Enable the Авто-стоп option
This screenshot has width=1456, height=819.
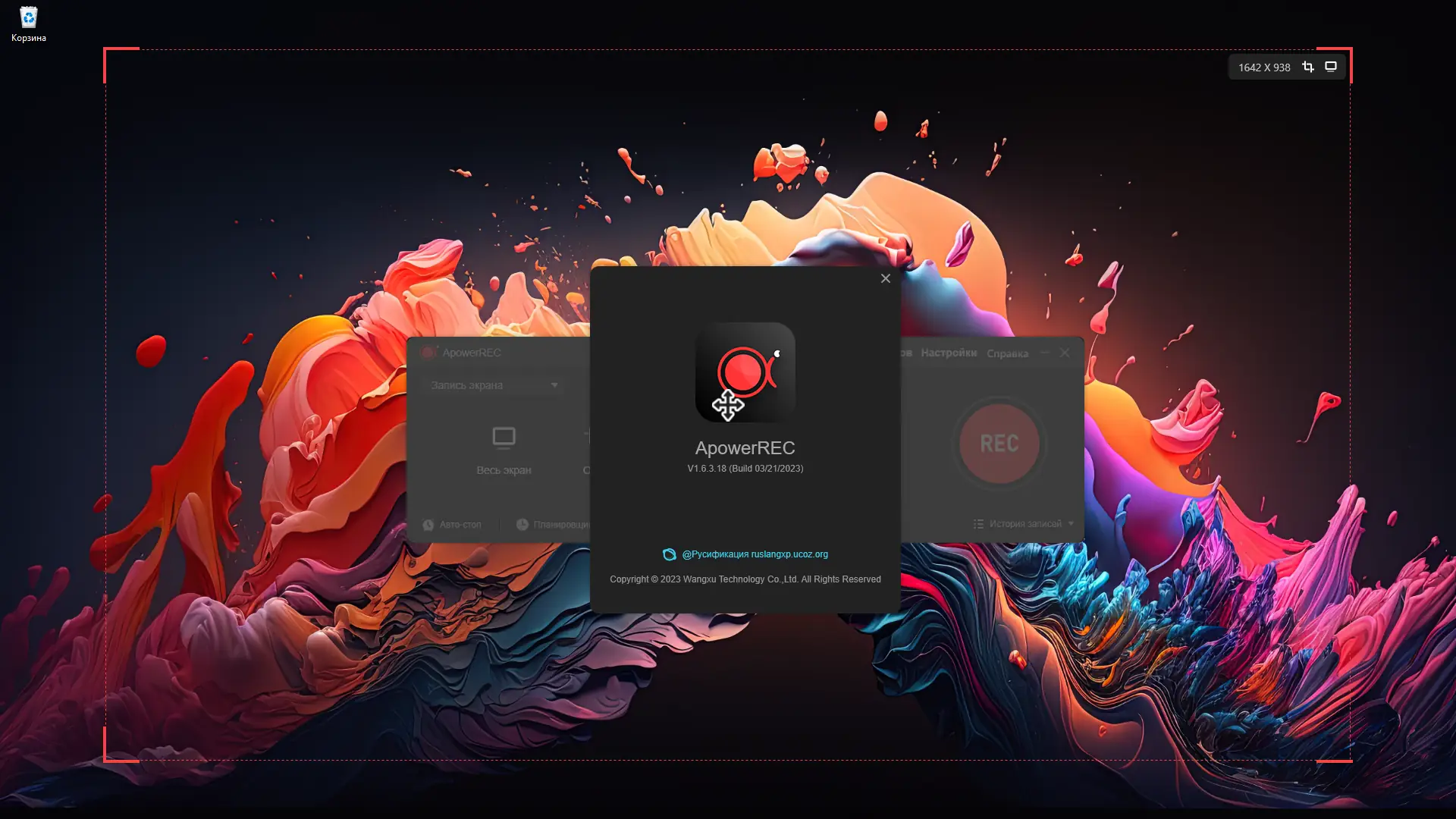pyautogui.click(x=453, y=524)
